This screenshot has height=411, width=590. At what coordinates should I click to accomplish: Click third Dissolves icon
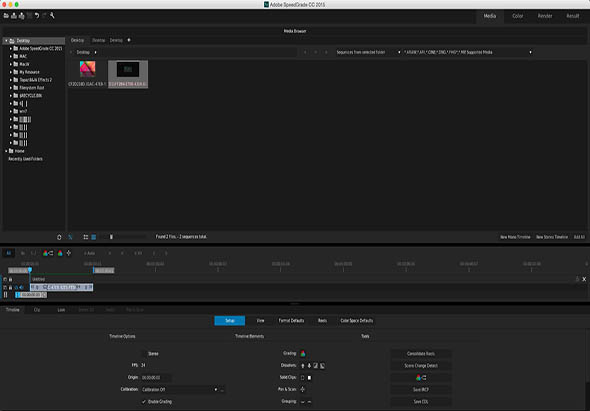tap(316, 365)
